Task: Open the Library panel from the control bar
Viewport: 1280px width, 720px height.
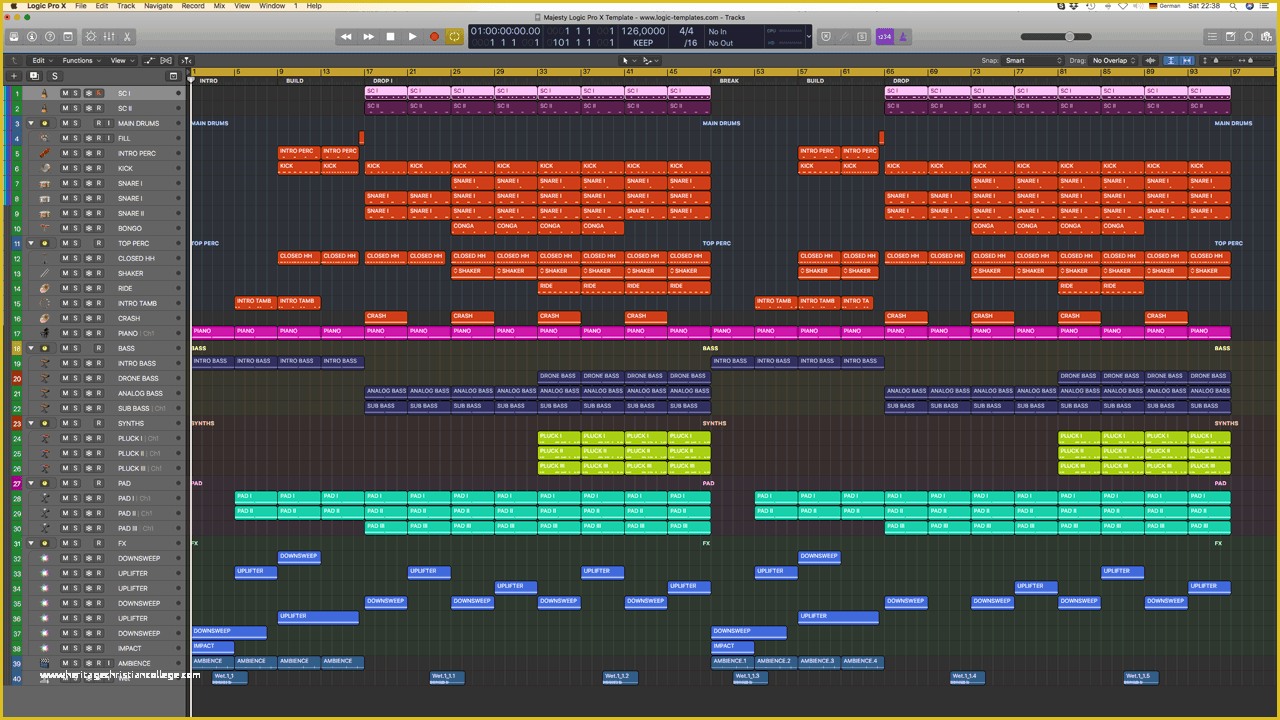Action: coord(14,37)
